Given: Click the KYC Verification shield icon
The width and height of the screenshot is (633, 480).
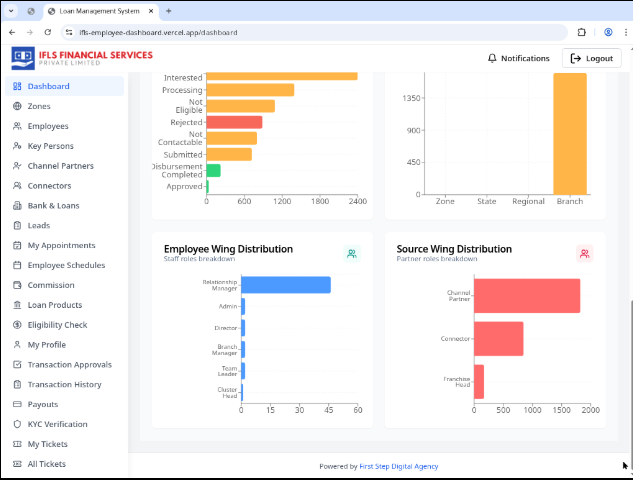Looking at the screenshot, I should tap(17, 424).
